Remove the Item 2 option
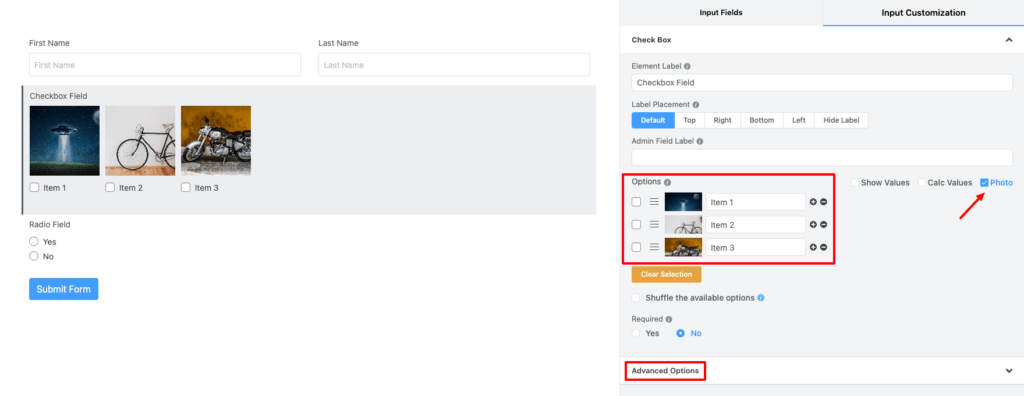This screenshot has width=1024, height=396. [824, 224]
